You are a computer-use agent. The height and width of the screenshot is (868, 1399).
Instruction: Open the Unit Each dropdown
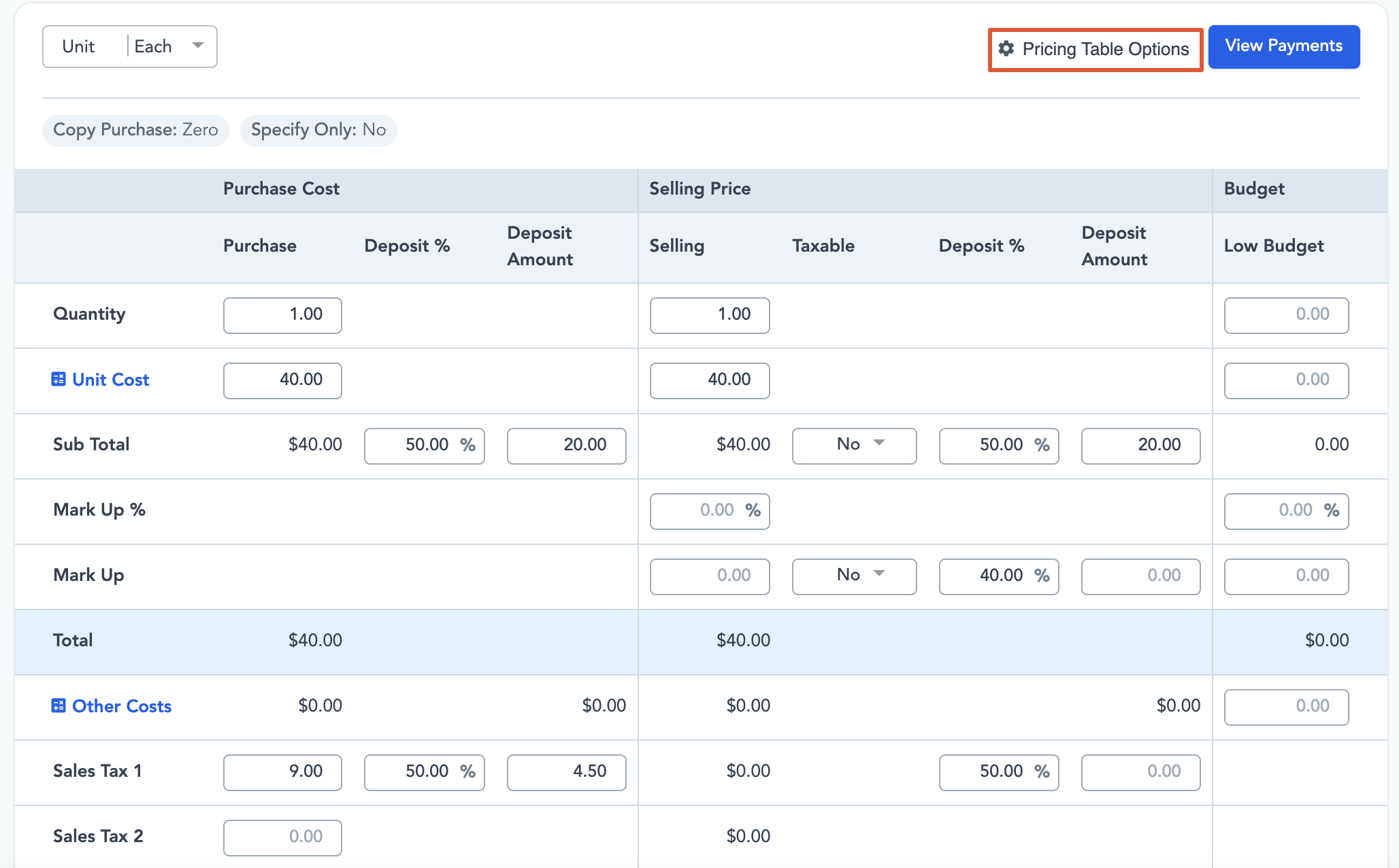(x=130, y=47)
